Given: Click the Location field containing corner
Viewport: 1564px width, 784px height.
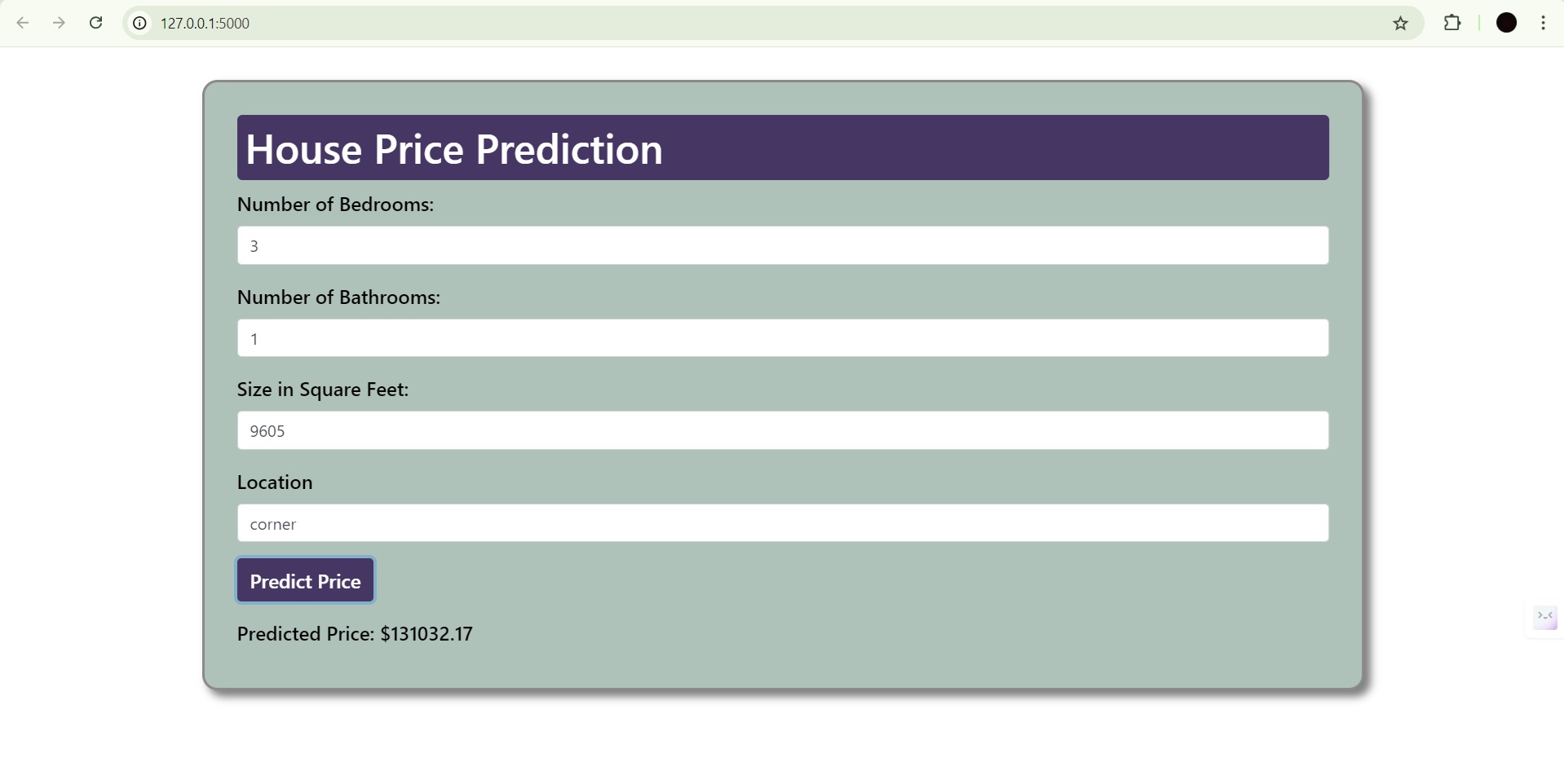Looking at the screenshot, I should (x=781, y=522).
